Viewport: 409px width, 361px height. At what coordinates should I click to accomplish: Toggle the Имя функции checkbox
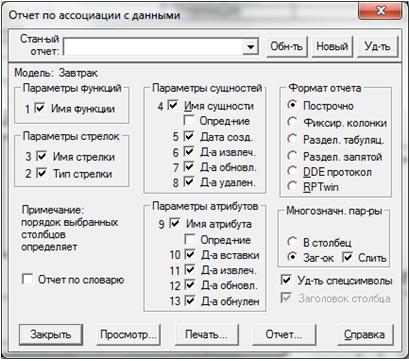click(40, 108)
